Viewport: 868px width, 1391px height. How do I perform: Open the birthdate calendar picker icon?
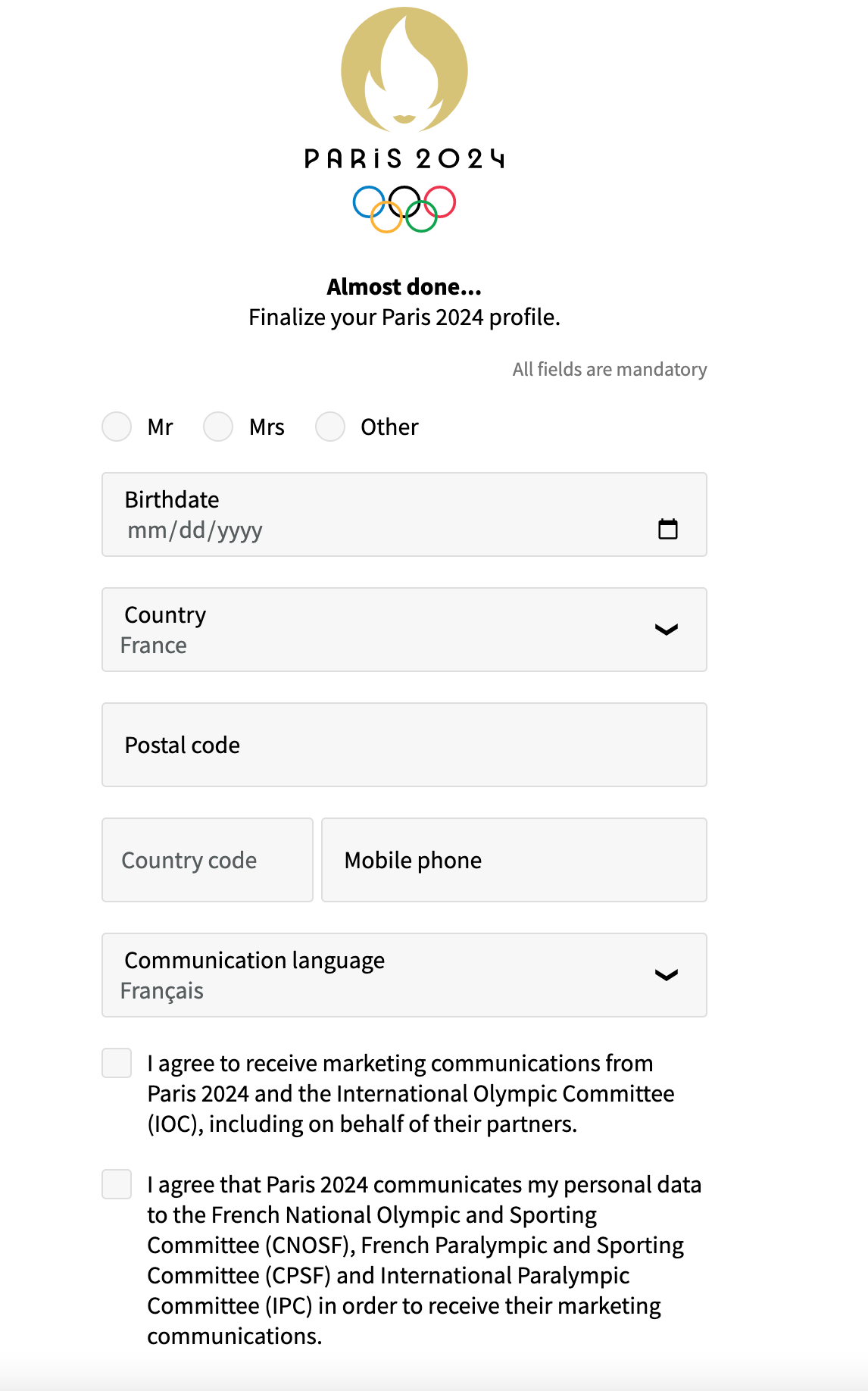(x=667, y=529)
